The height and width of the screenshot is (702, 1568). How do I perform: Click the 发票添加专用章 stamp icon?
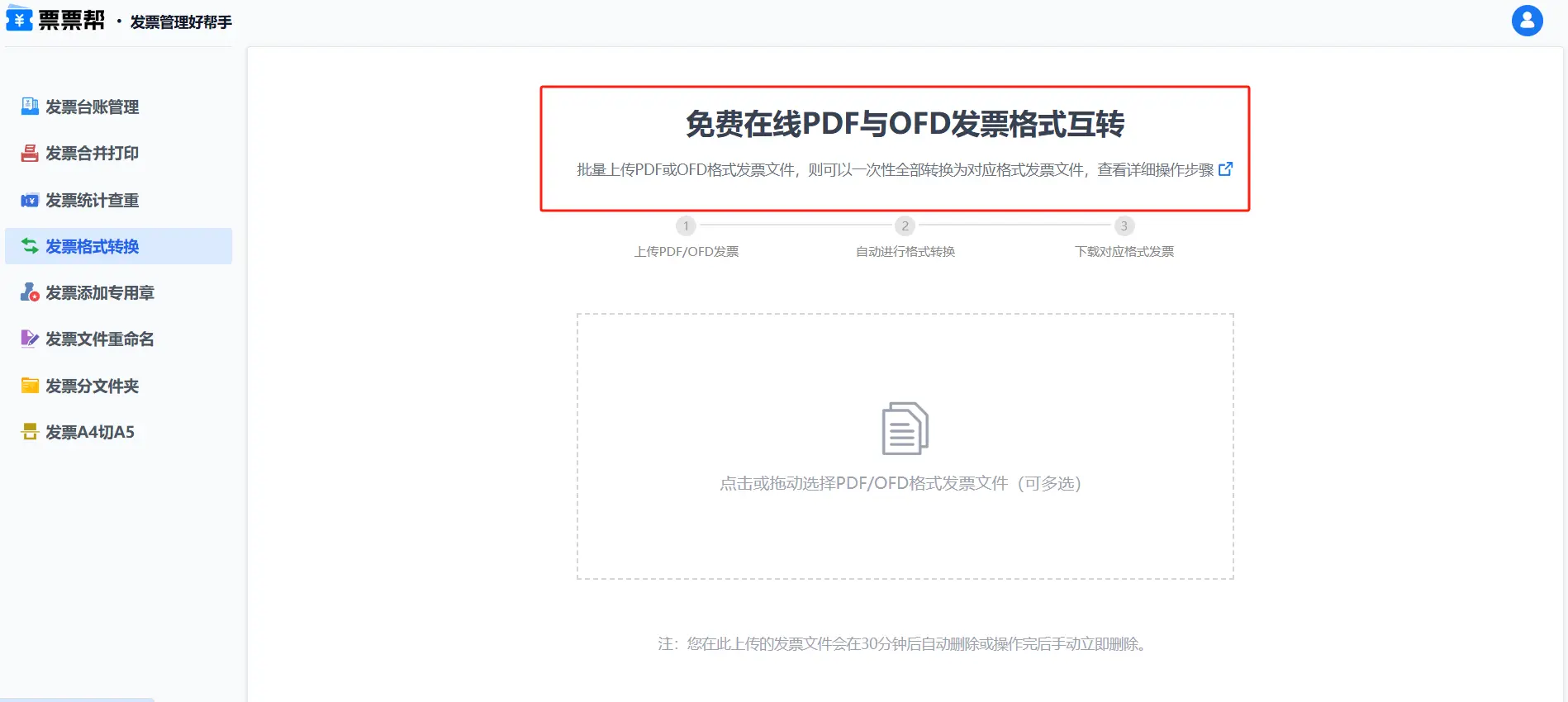(x=30, y=292)
